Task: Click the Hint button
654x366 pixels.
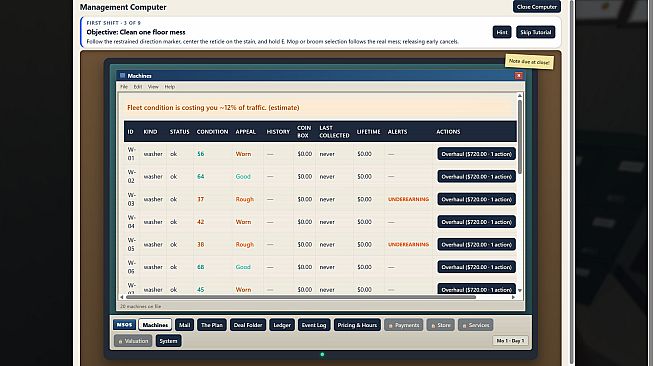Action: tap(502, 32)
